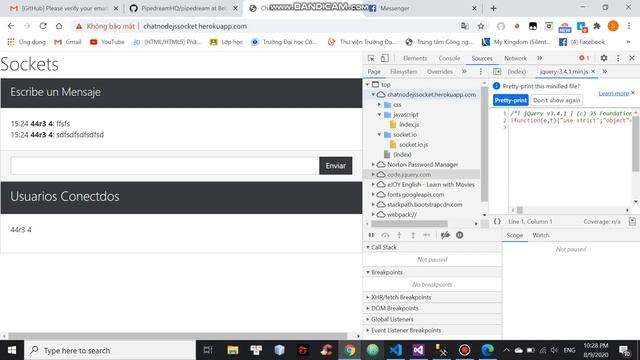640x360 pixels.
Task: Switch to the (index) file tab
Action: 517,71
